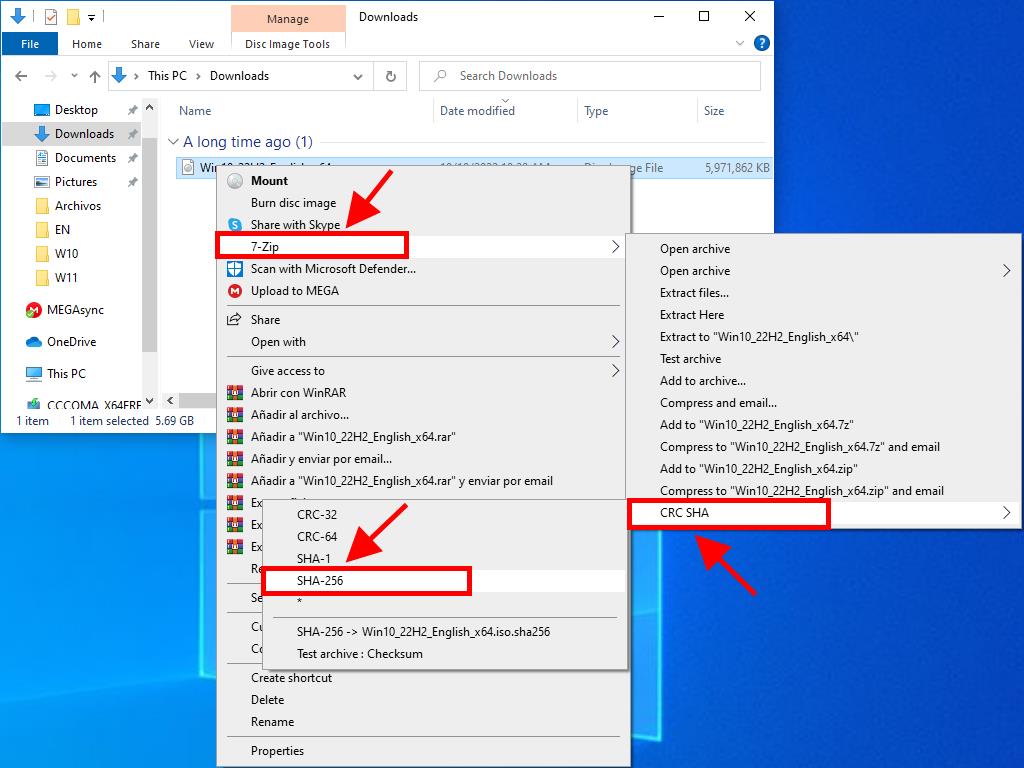Expand the Open with submenu arrow

(615, 342)
